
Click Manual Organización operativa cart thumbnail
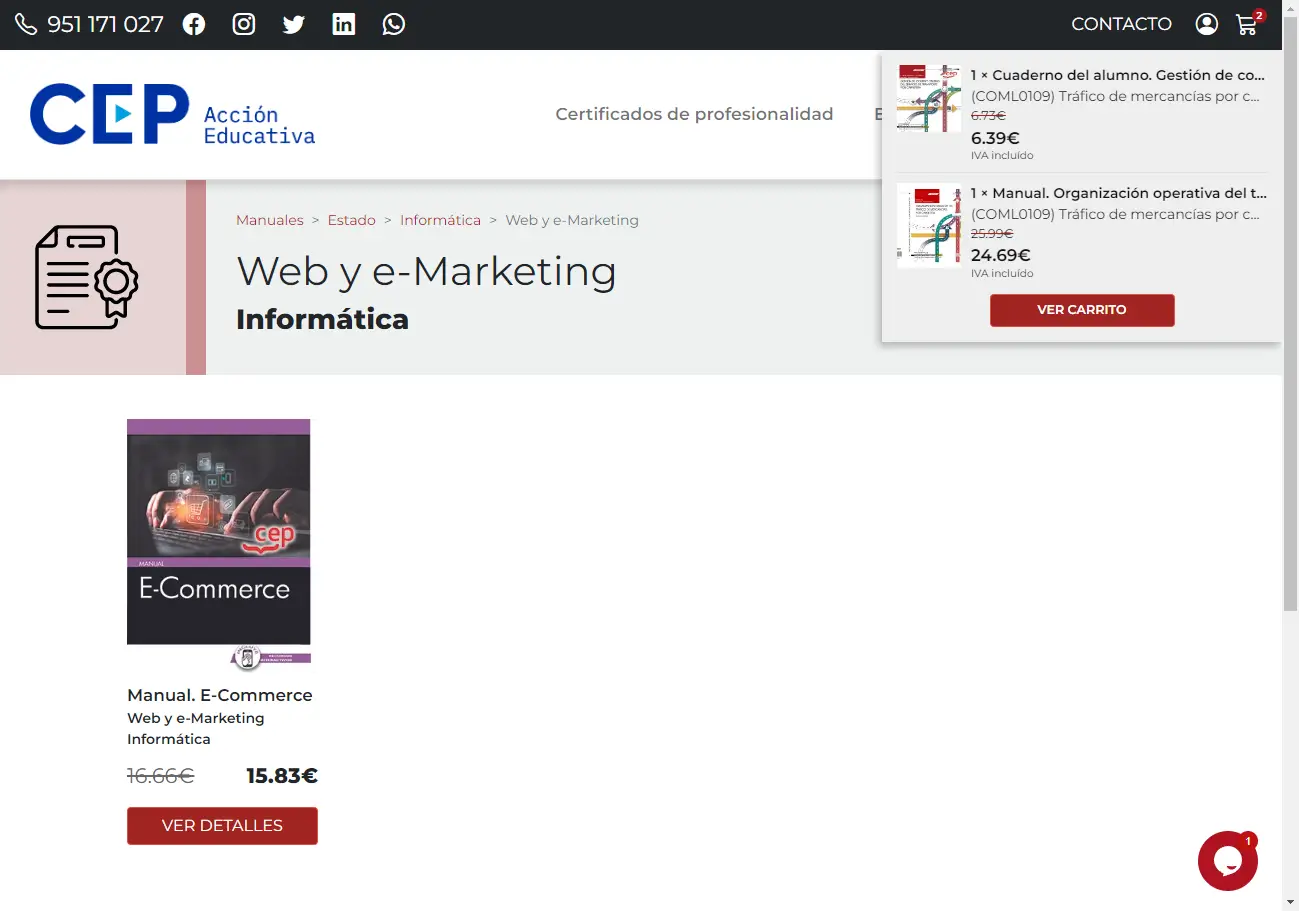929,226
